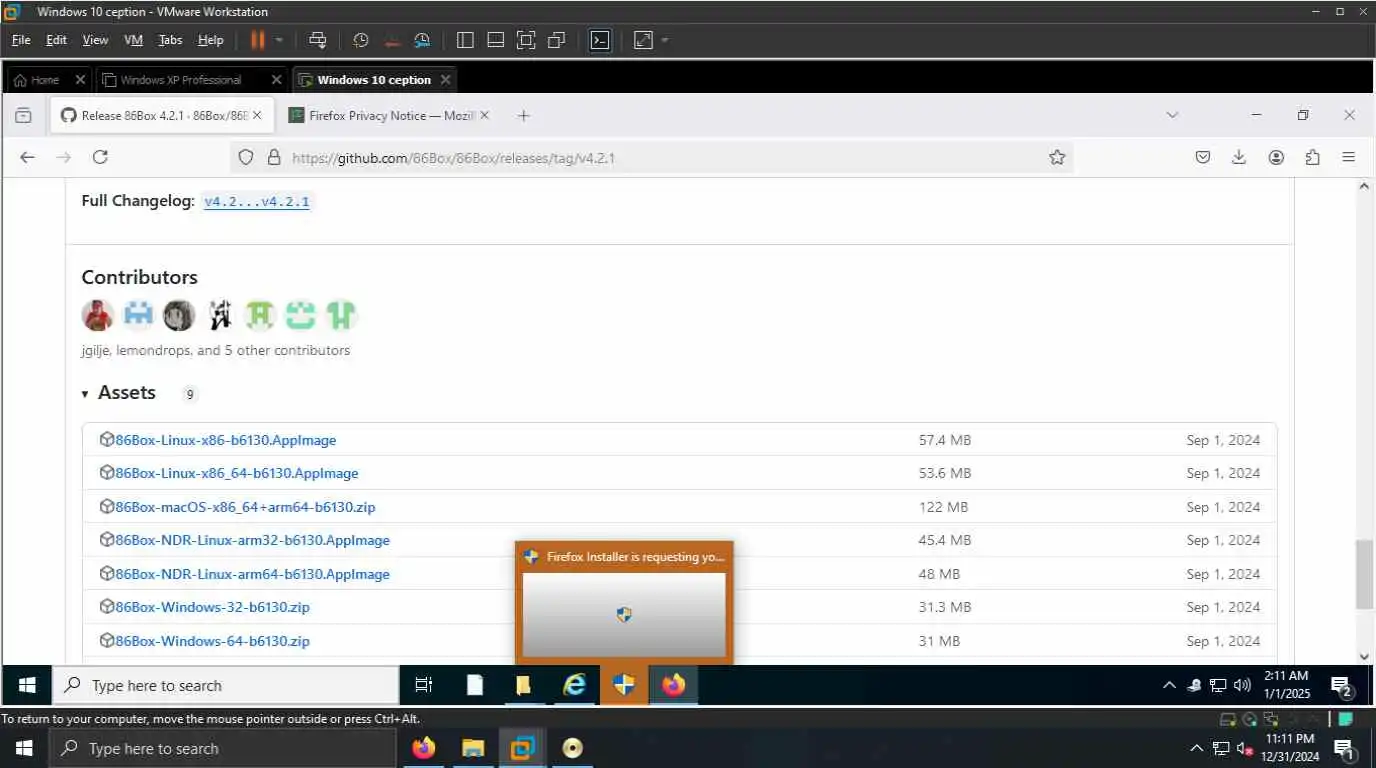This screenshot has width=1376, height=768.
Task: Enter VMware full screen mode
Action: pyautogui.click(x=526, y=40)
